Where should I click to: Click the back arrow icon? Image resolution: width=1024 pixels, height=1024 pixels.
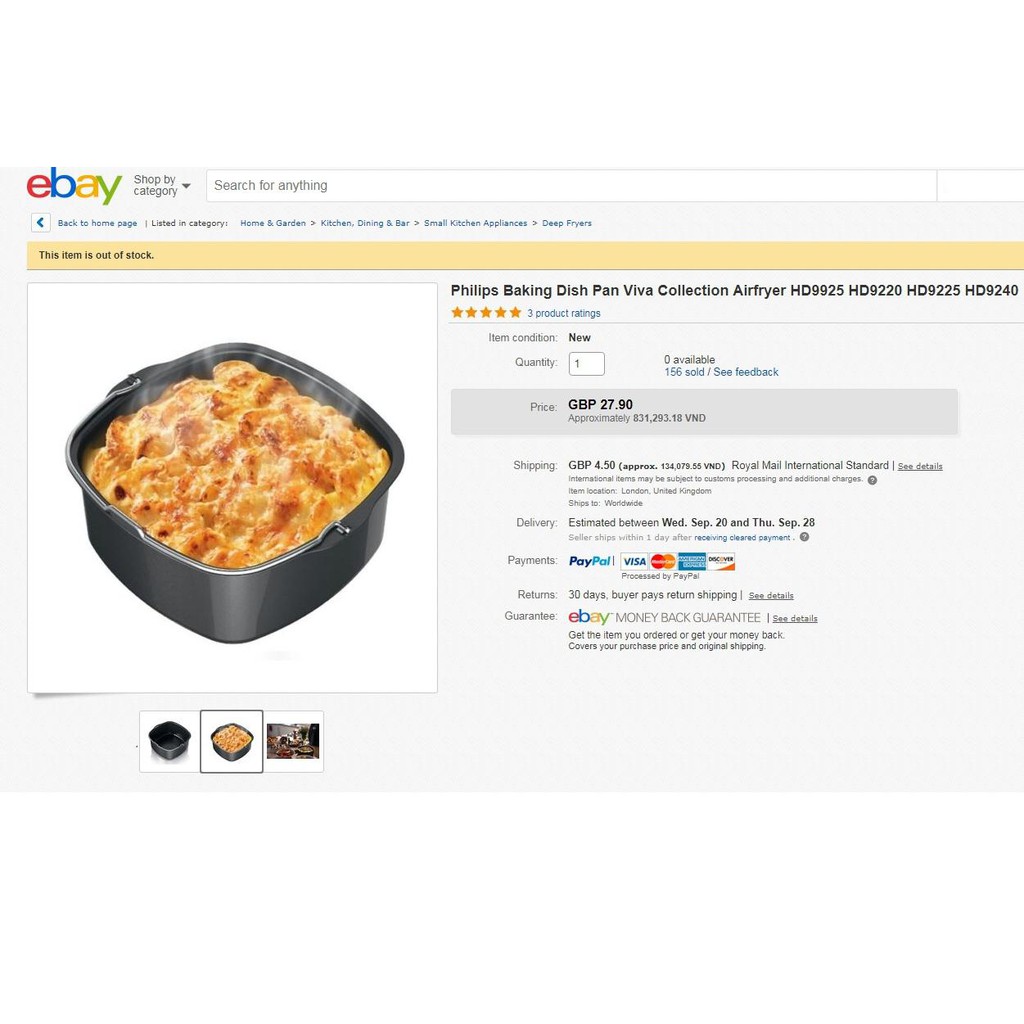(x=40, y=223)
